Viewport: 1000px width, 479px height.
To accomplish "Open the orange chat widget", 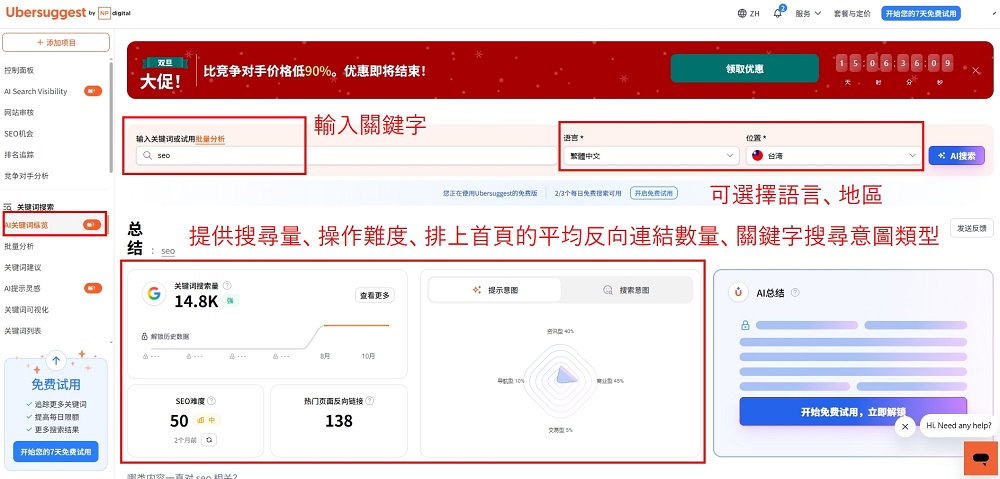I will pos(981,458).
